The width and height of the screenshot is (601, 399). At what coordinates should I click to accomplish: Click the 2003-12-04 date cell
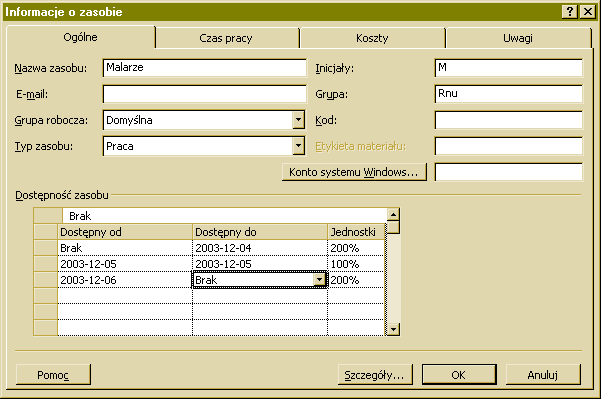pyautogui.click(x=260, y=248)
